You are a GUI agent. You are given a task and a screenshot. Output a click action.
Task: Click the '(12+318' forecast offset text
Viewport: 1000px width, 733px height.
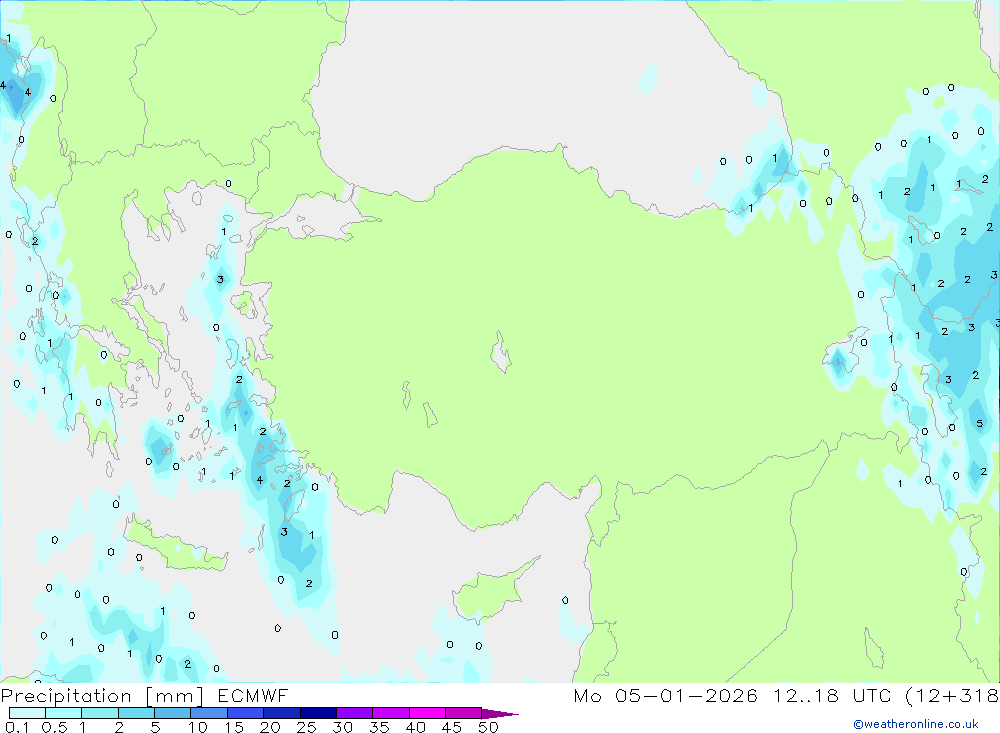coord(952,695)
